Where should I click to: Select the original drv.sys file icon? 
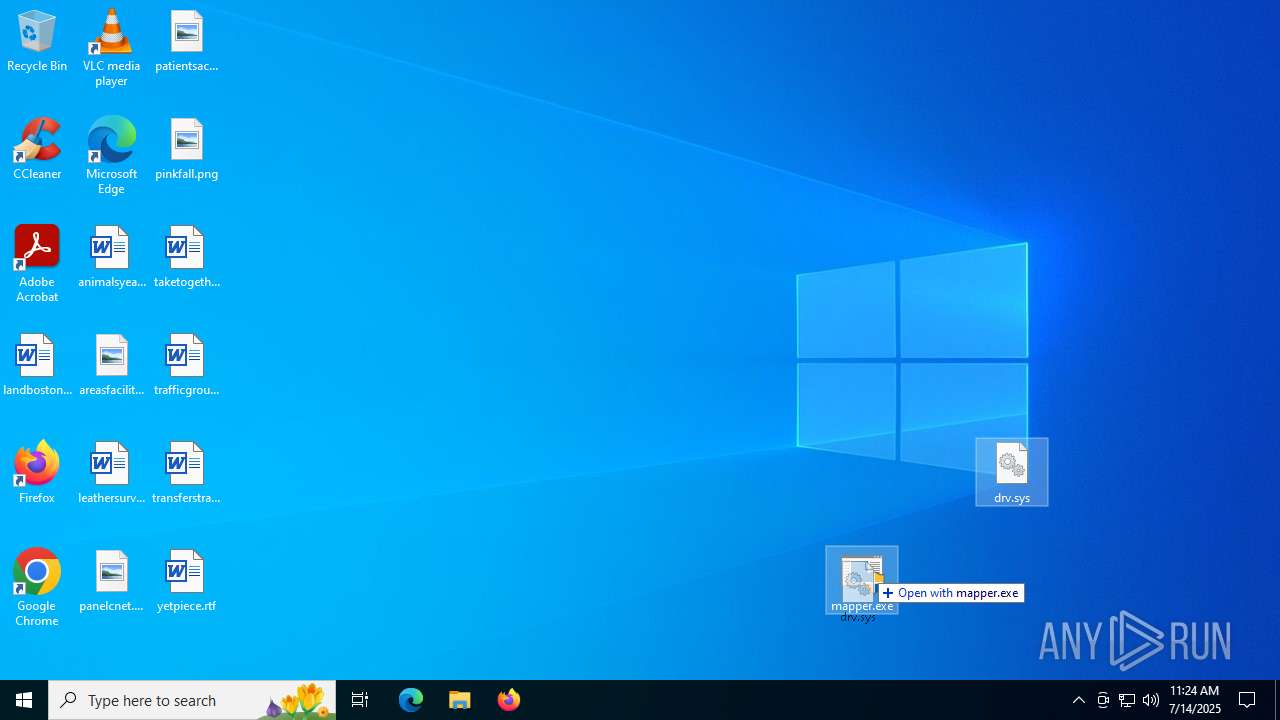(x=1012, y=472)
